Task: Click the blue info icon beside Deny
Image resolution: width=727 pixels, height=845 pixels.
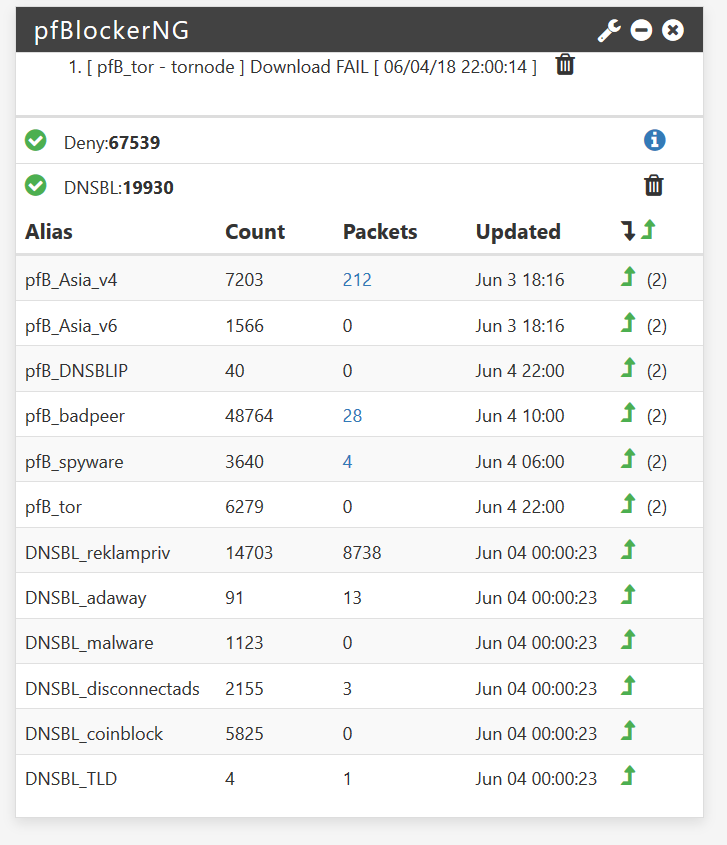Action: coord(654,141)
